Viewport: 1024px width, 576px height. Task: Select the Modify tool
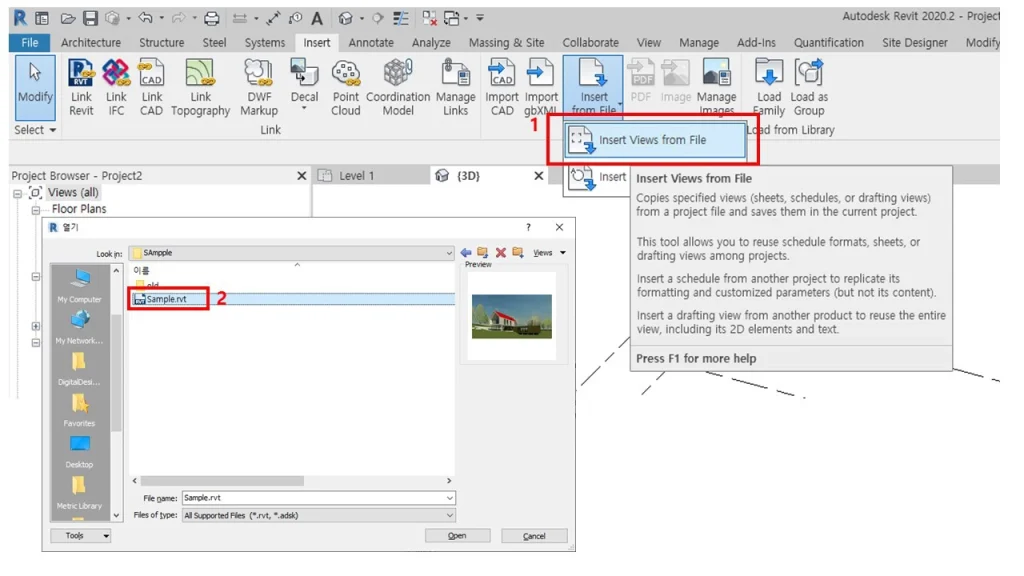(35, 88)
